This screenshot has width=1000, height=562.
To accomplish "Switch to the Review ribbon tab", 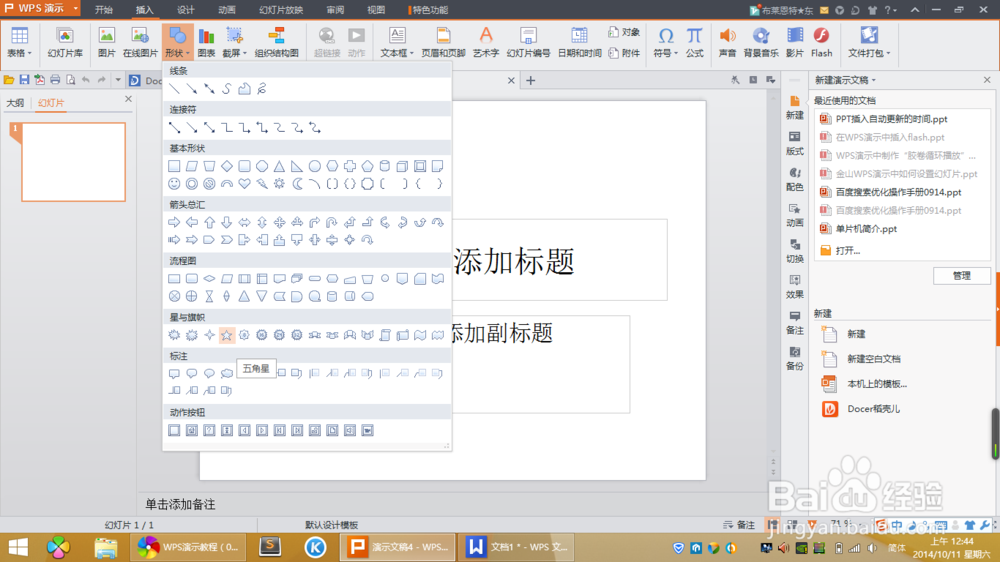I will pos(335,10).
